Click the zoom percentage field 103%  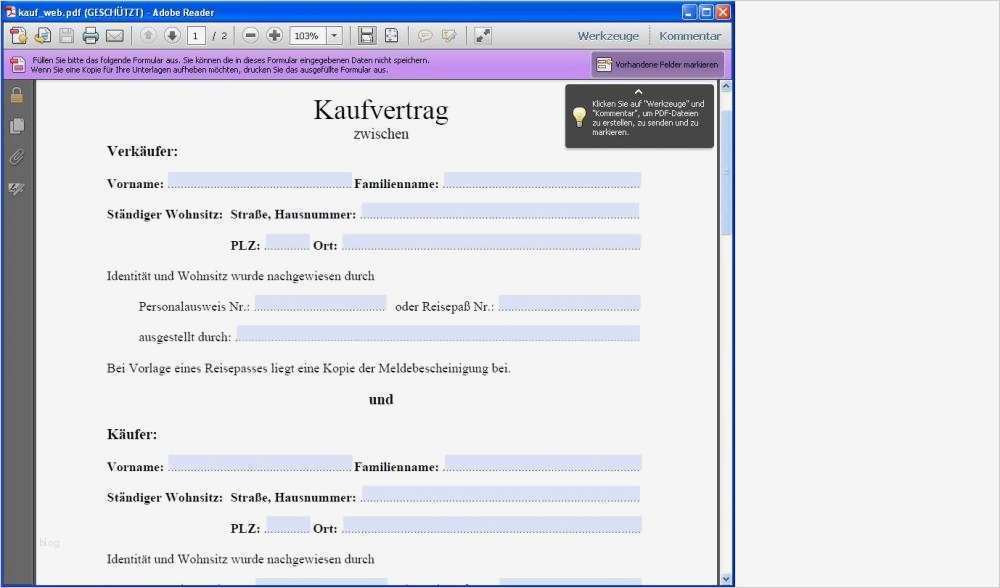tap(307, 36)
